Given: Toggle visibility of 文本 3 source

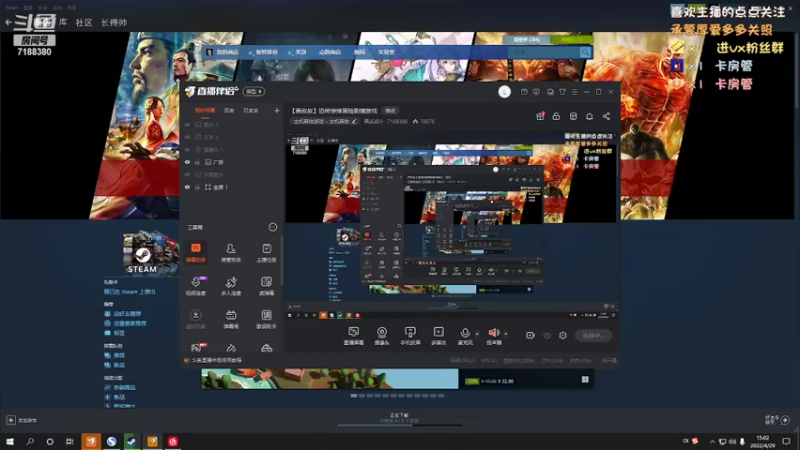Looking at the screenshot, I should 187,137.
